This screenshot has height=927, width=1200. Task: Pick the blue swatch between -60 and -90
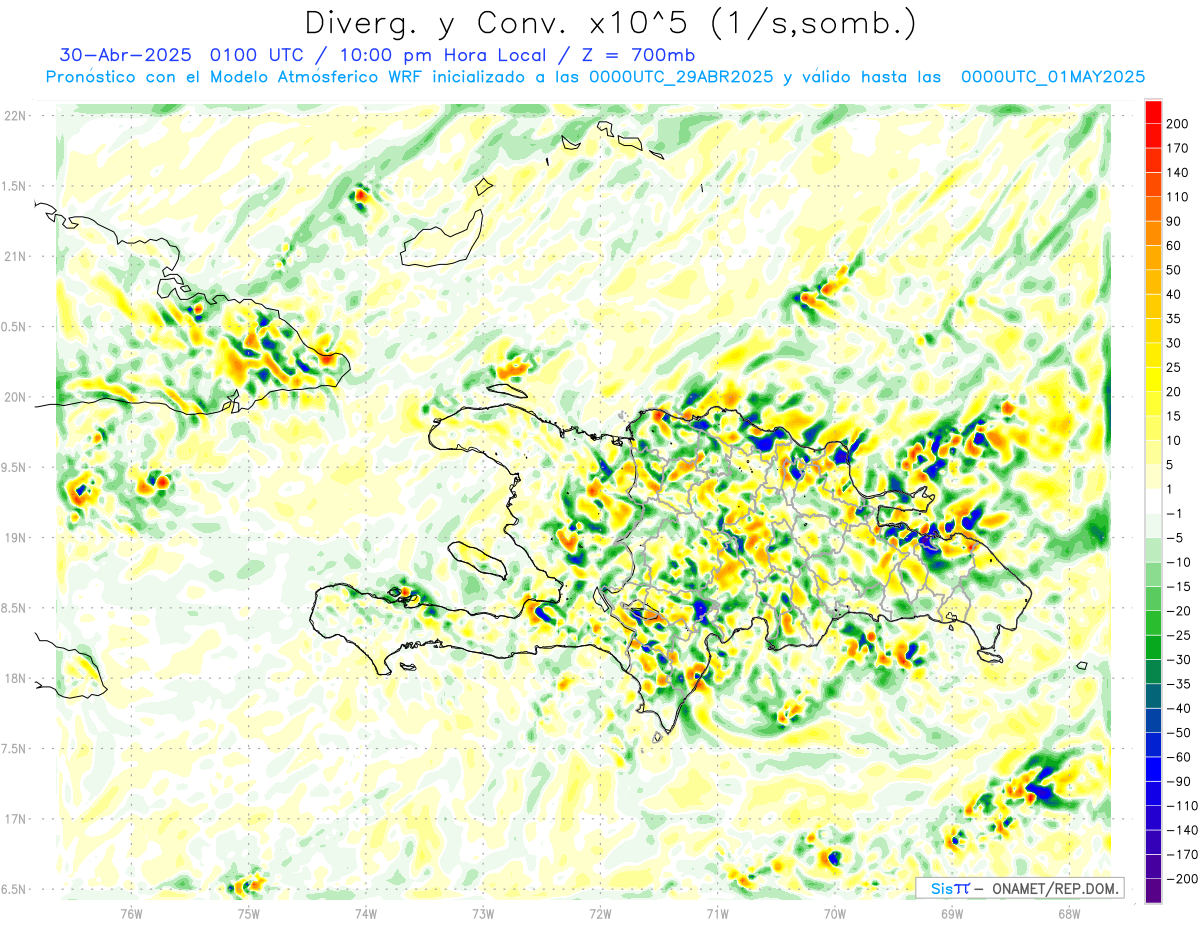tap(1153, 769)
